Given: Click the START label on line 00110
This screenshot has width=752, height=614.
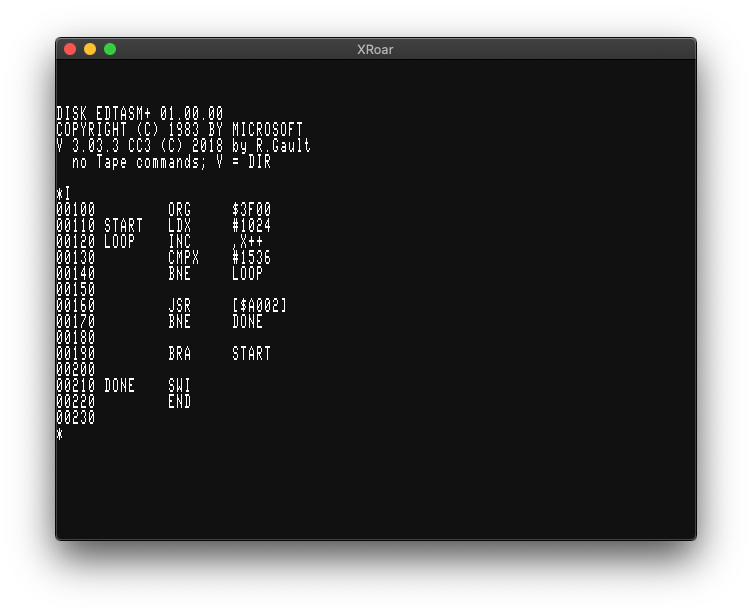Looking at the screenshot, I should (x=123, y=225).
